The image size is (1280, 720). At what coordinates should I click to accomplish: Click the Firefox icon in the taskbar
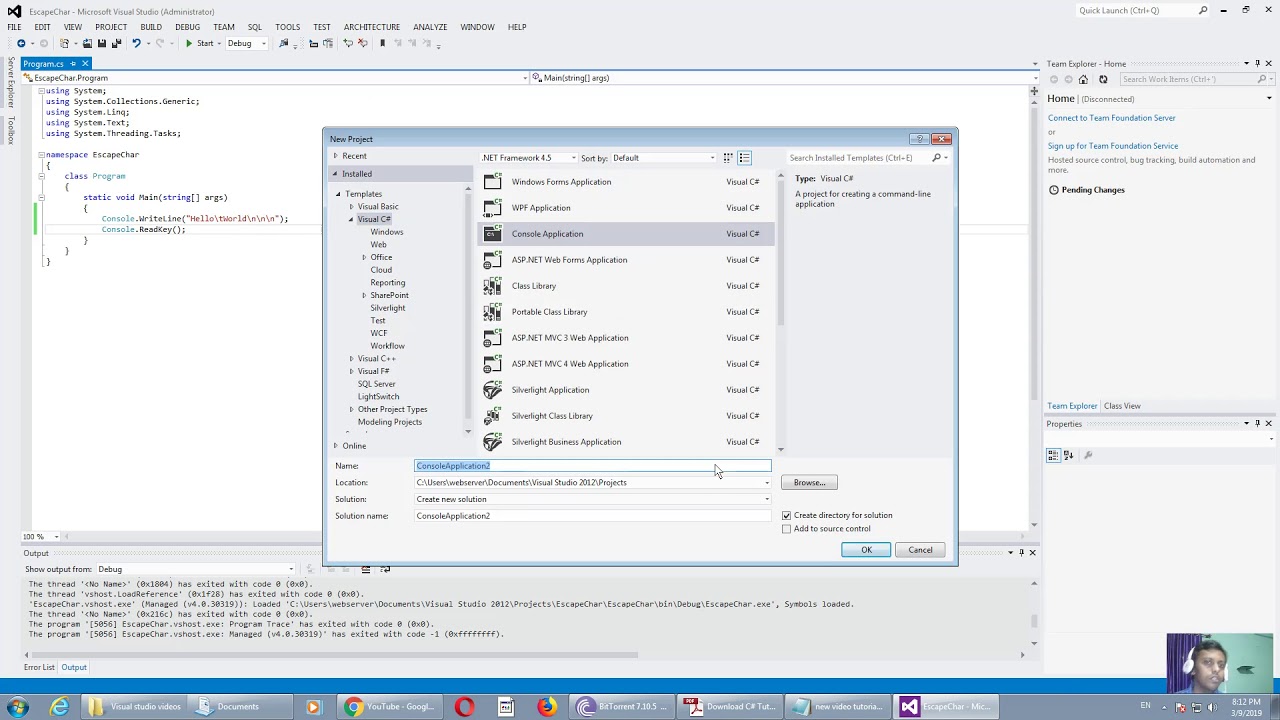(x=546, y=707)
